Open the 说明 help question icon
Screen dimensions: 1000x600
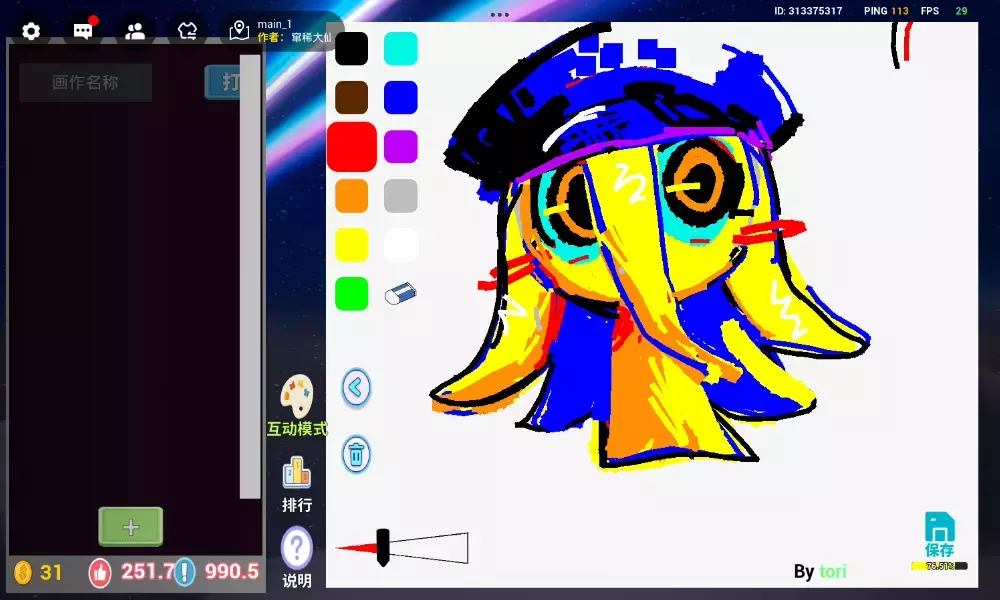pyautogui.click(x=297, y=548)
